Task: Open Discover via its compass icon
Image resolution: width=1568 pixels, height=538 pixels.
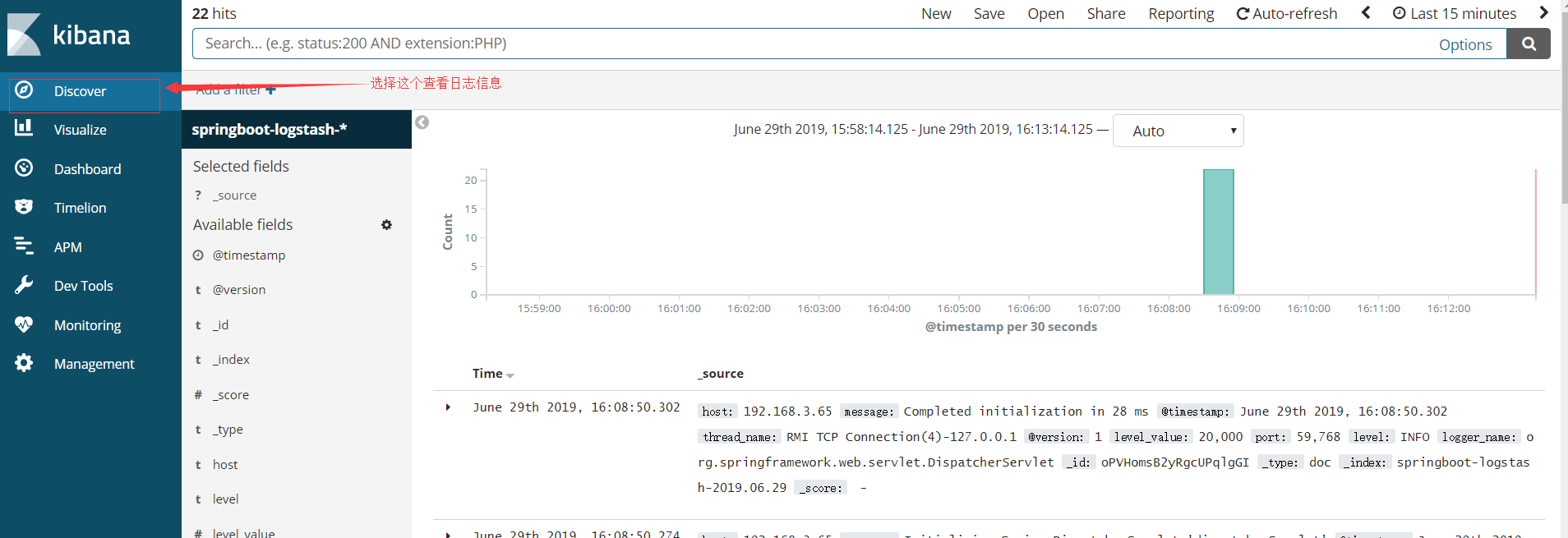Action: pos(24,90)
